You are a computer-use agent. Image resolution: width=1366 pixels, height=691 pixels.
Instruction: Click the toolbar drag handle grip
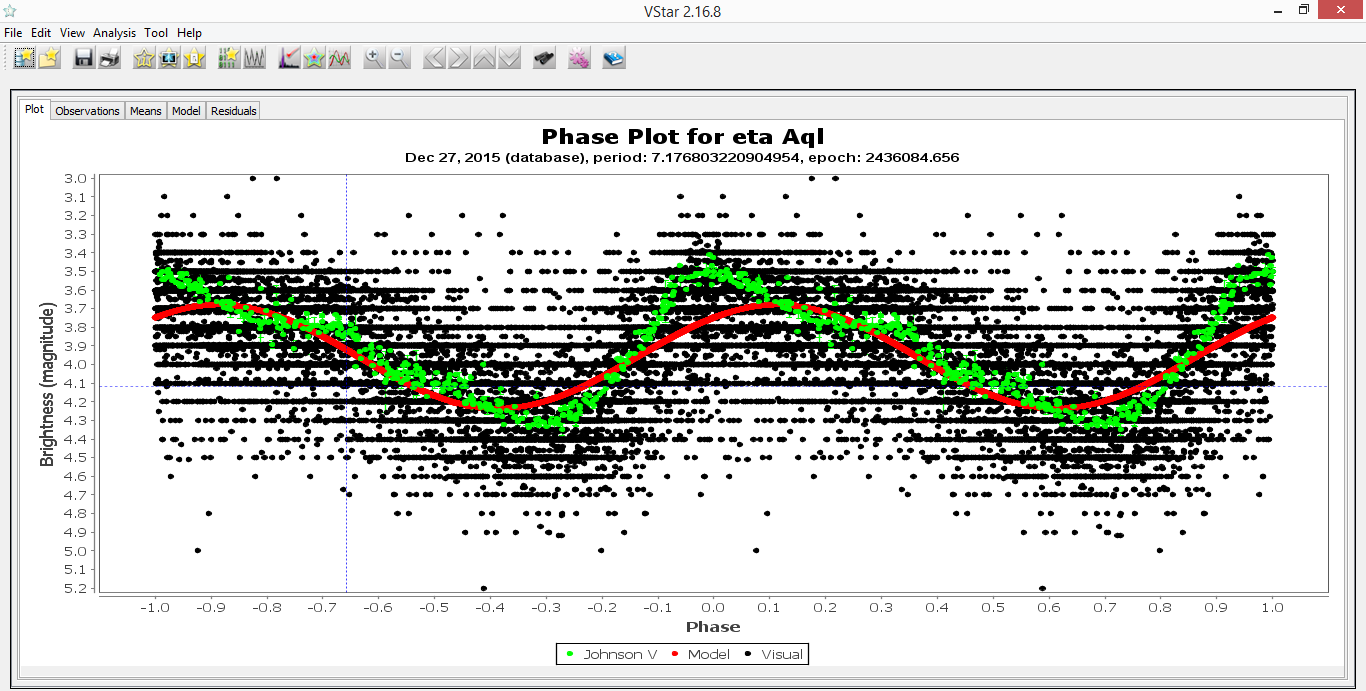[7, 58]
